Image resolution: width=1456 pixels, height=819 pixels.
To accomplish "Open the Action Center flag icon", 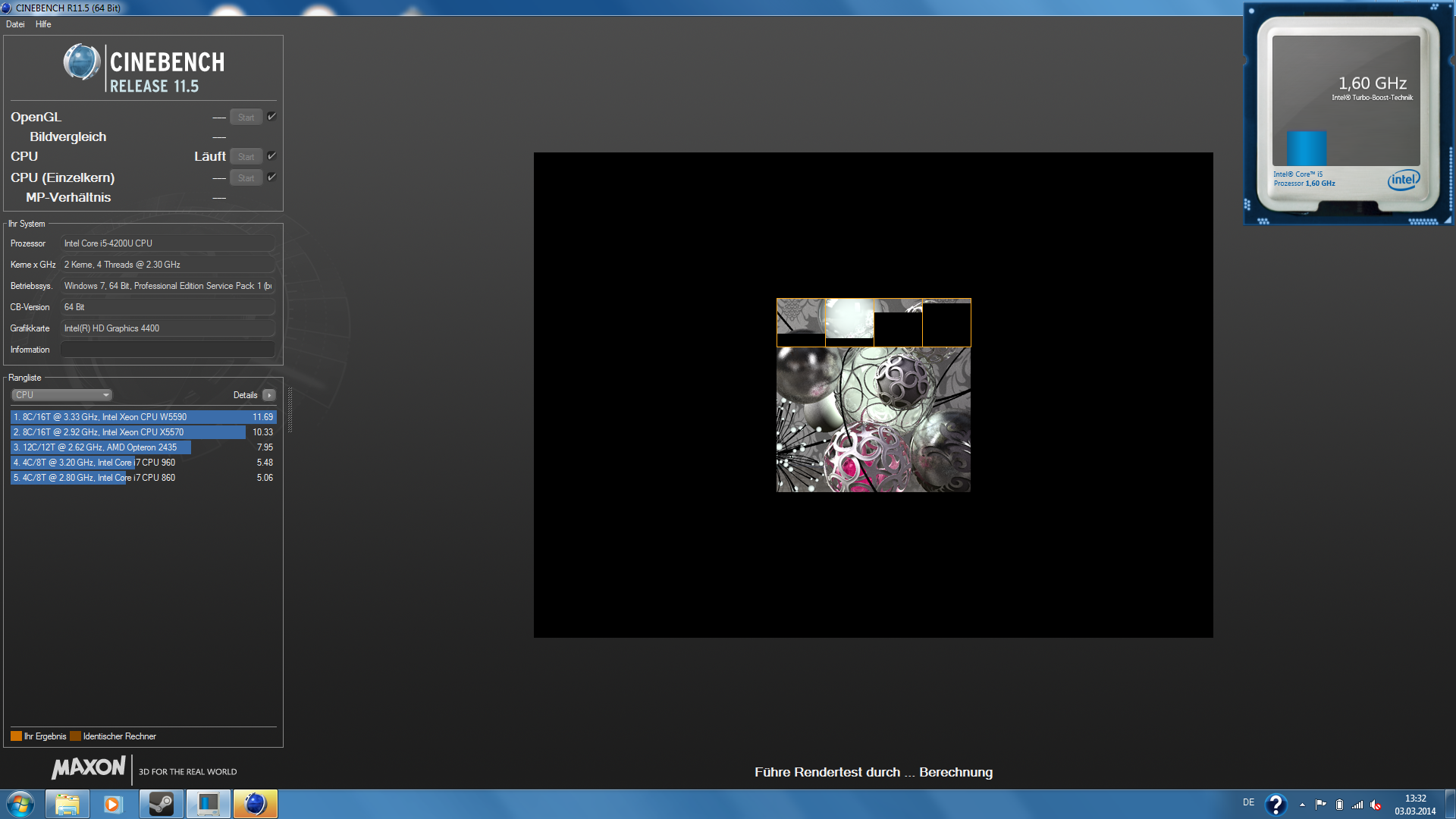I will [x=1320, y=805].
